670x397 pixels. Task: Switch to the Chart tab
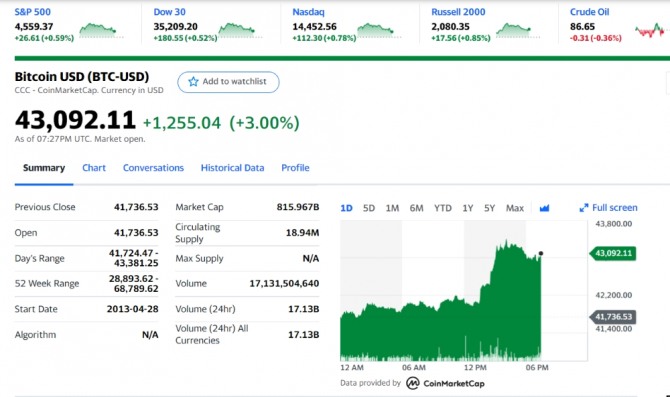click(x=94, y=168)
